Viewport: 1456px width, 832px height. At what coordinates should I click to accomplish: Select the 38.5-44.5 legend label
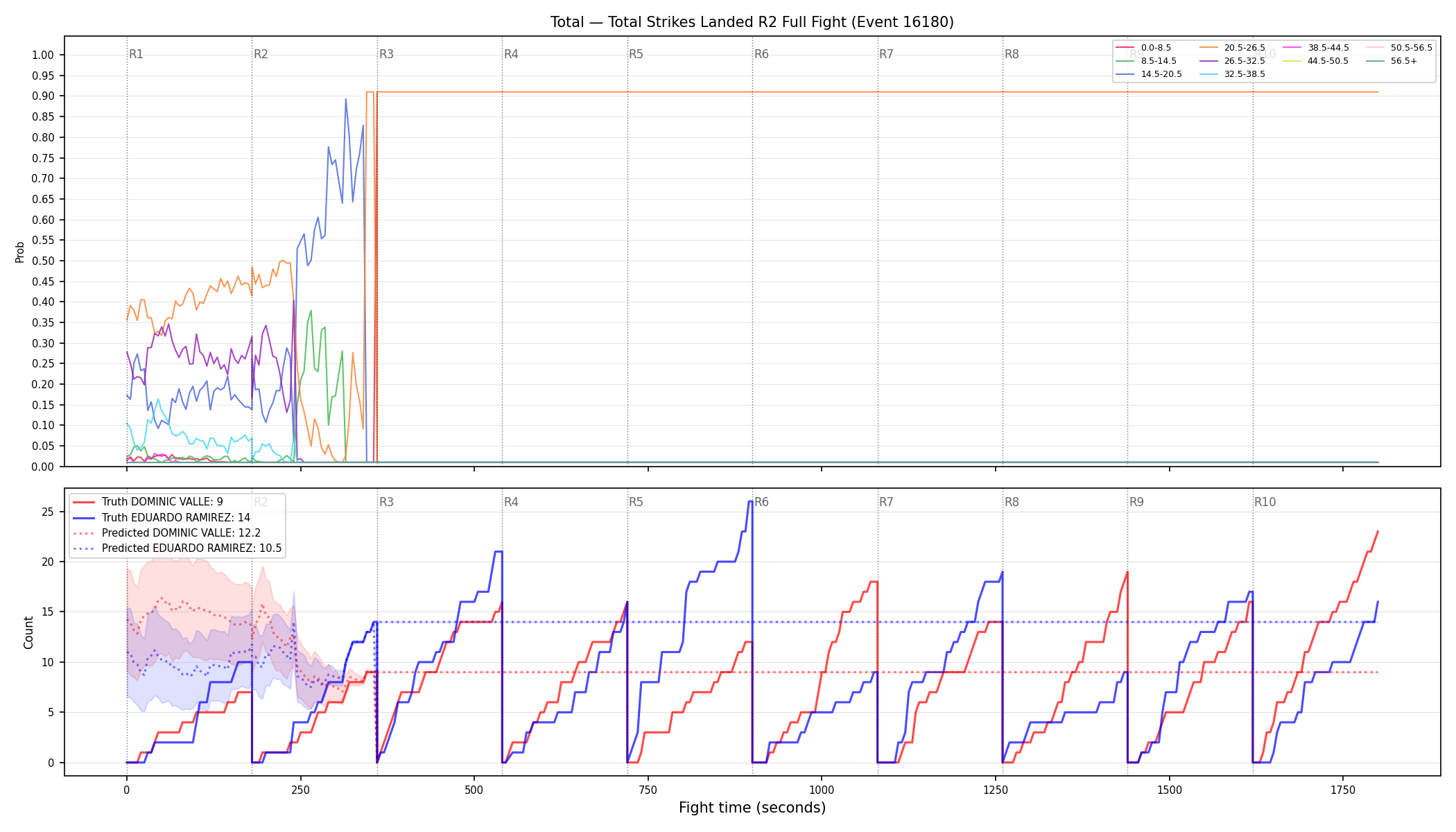coord(1328,48)
